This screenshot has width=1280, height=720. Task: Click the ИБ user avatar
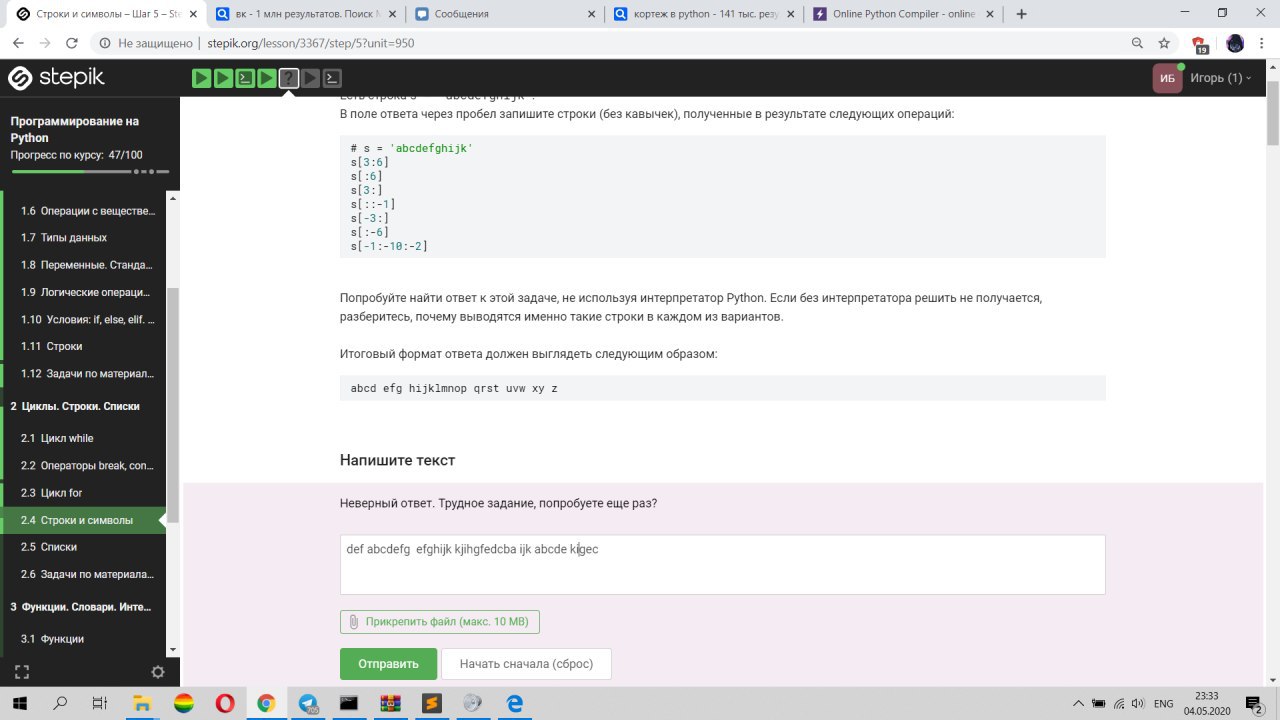tap(1167, 78)
